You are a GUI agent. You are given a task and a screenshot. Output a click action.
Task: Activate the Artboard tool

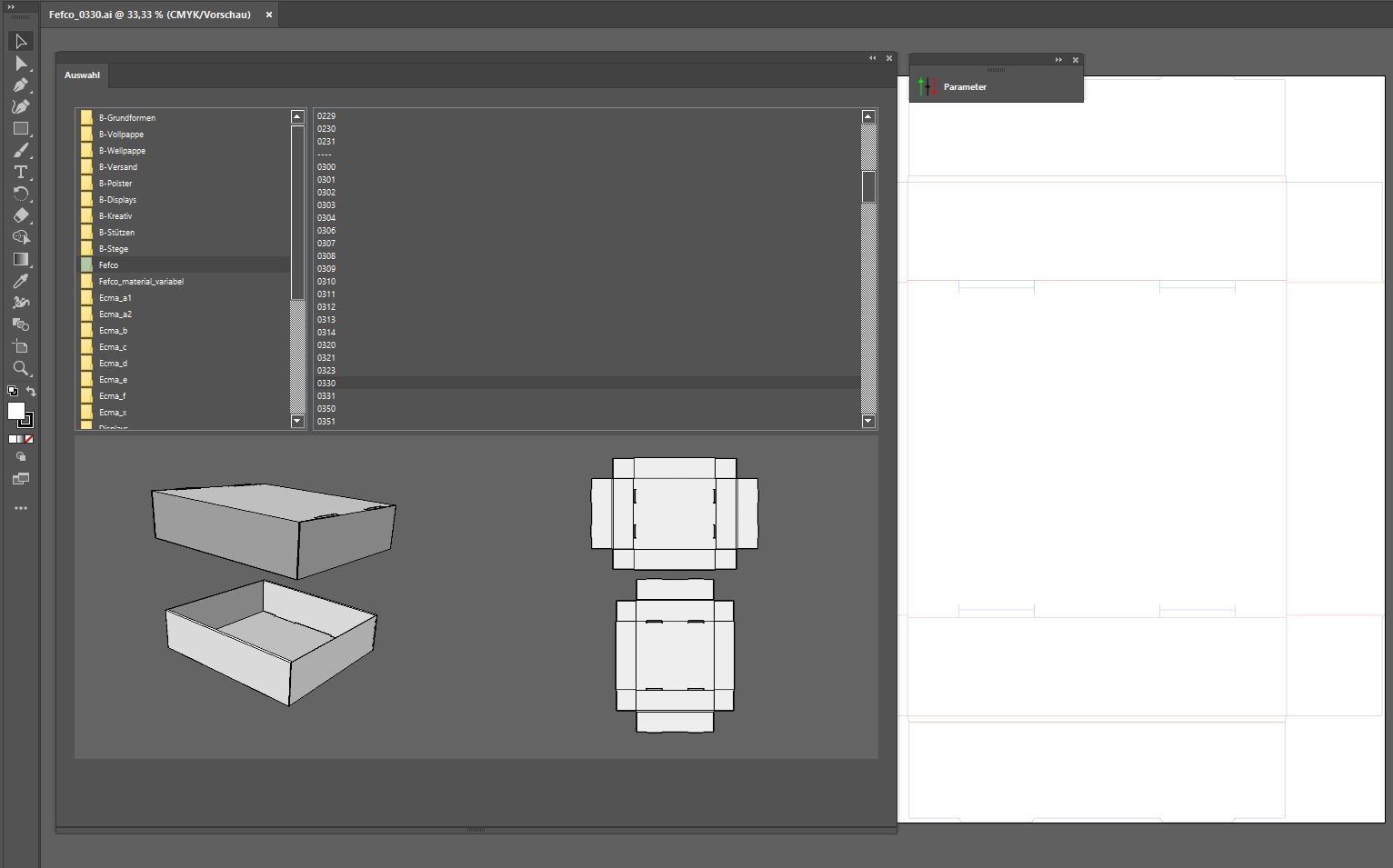pyautogui.click(x=20, y=346)
